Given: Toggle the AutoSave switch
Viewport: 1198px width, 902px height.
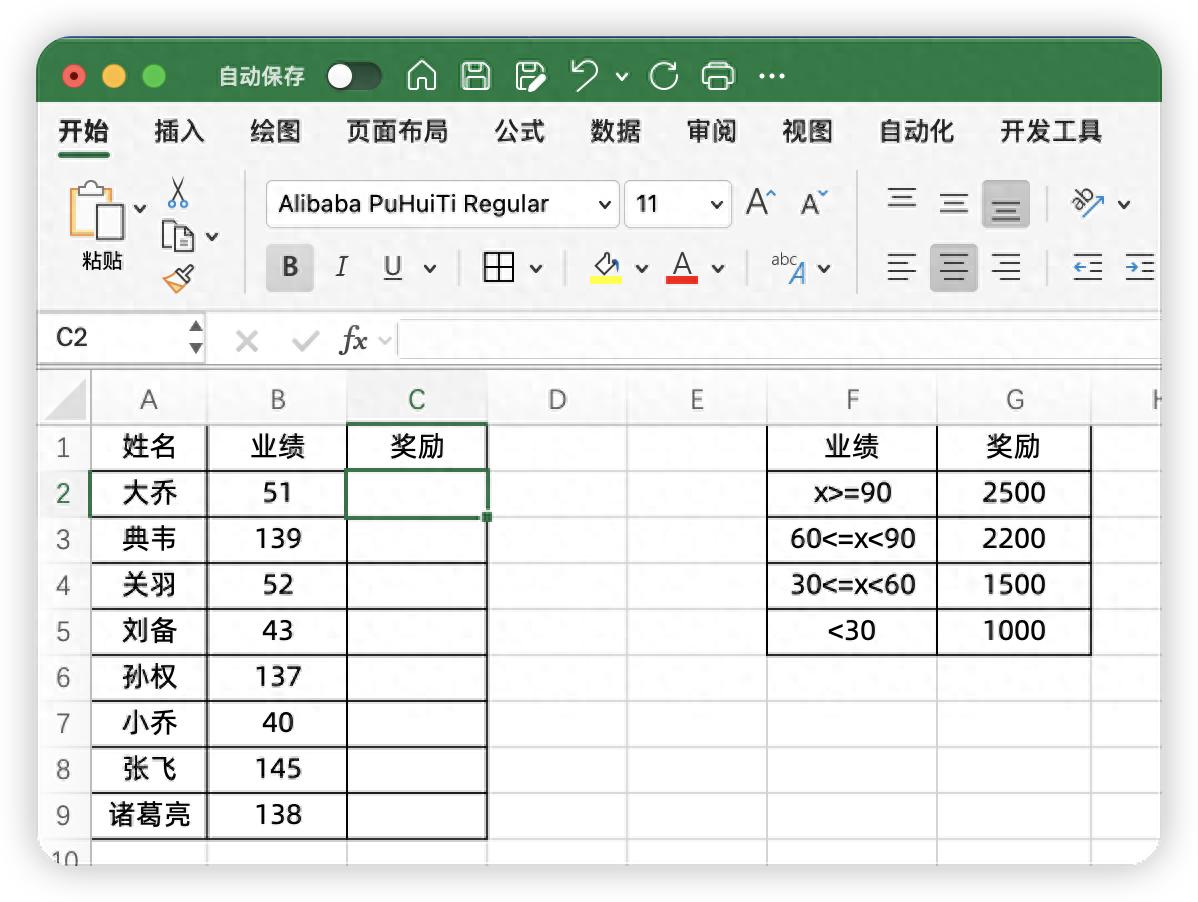Looking at the screenshot, I should [354, 76].
